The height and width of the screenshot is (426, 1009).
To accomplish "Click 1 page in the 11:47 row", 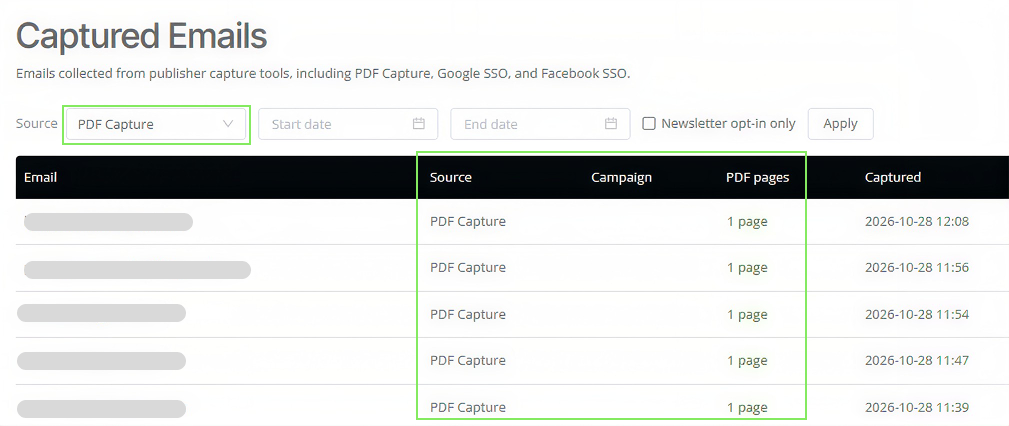I will (747, 362).
